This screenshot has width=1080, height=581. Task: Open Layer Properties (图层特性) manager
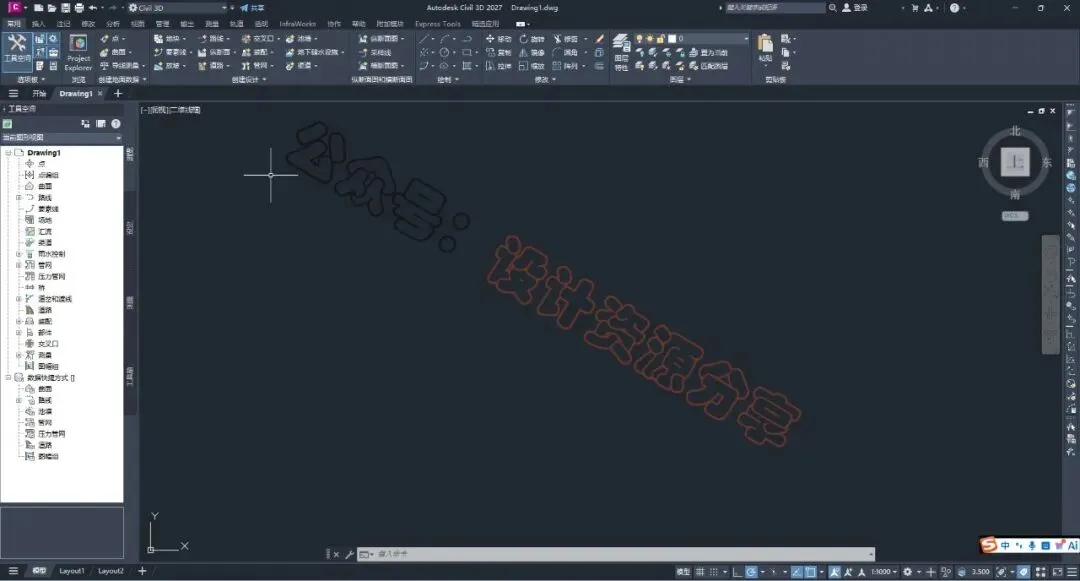pos(621,52)
